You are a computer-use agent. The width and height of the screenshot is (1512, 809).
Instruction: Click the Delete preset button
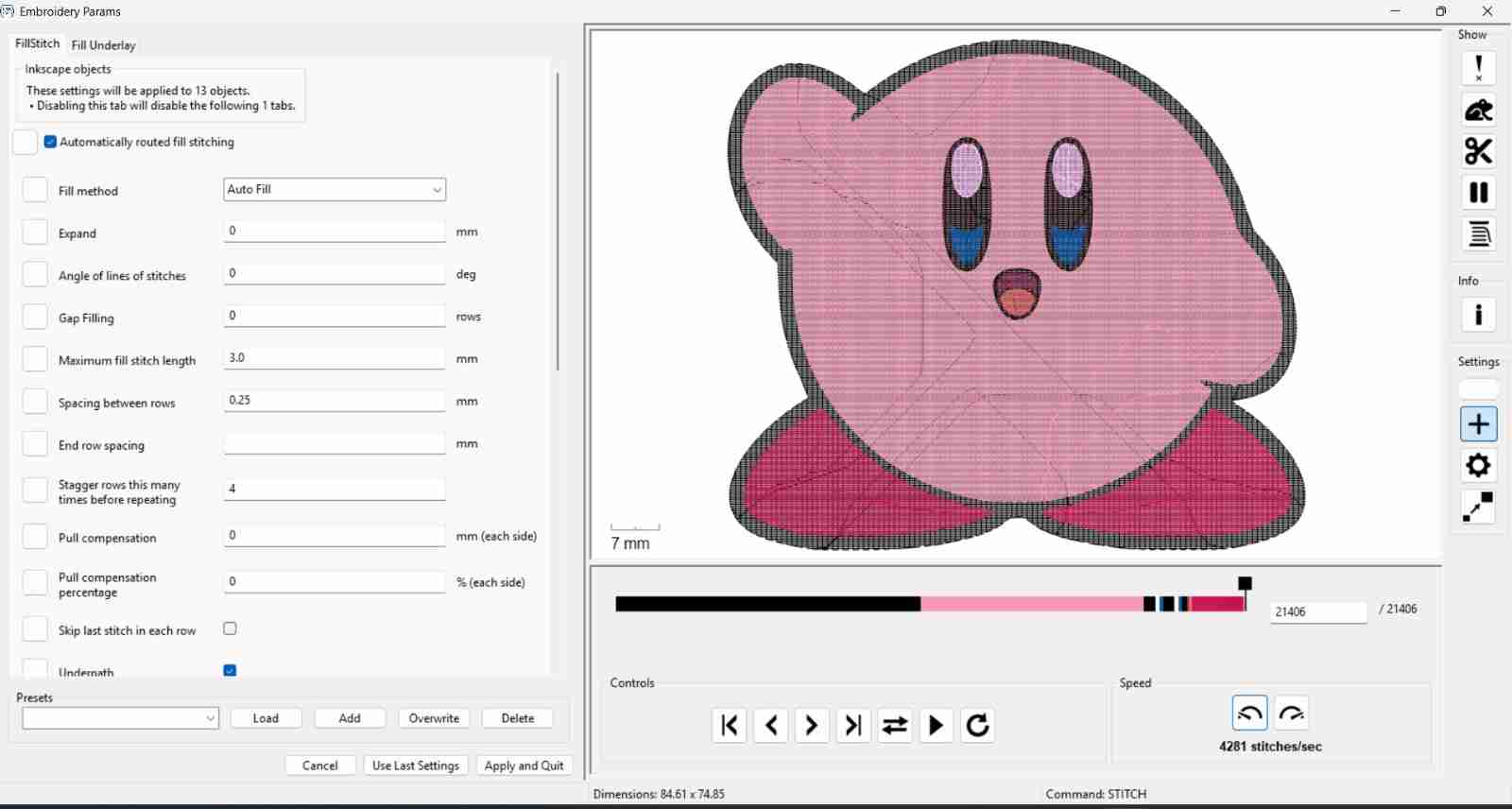518,718
